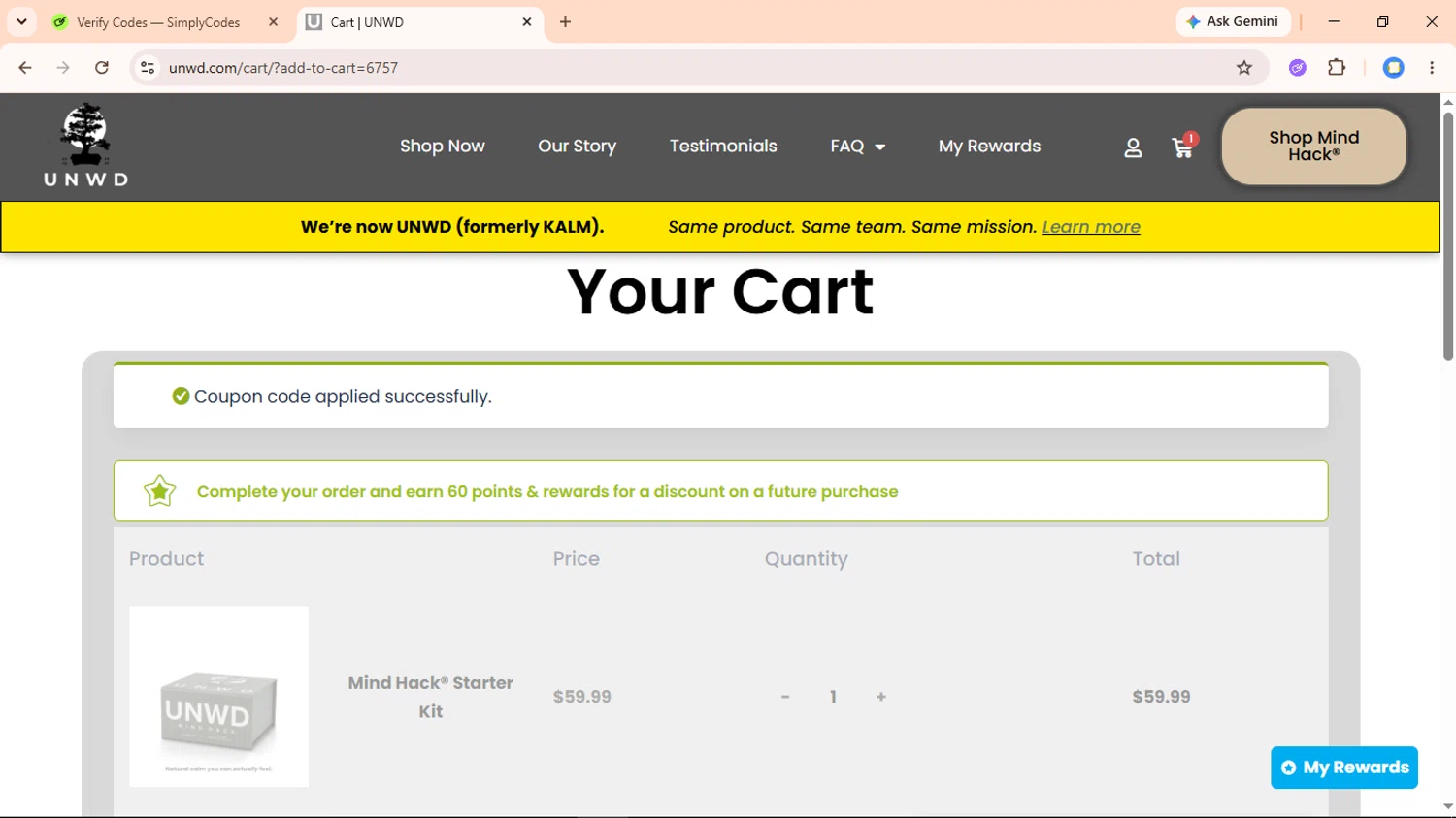Click the We're now UNWD (formerly KALM) text
The height and width of the screenshot is (818, 1456).
click(x=452, y=227)
